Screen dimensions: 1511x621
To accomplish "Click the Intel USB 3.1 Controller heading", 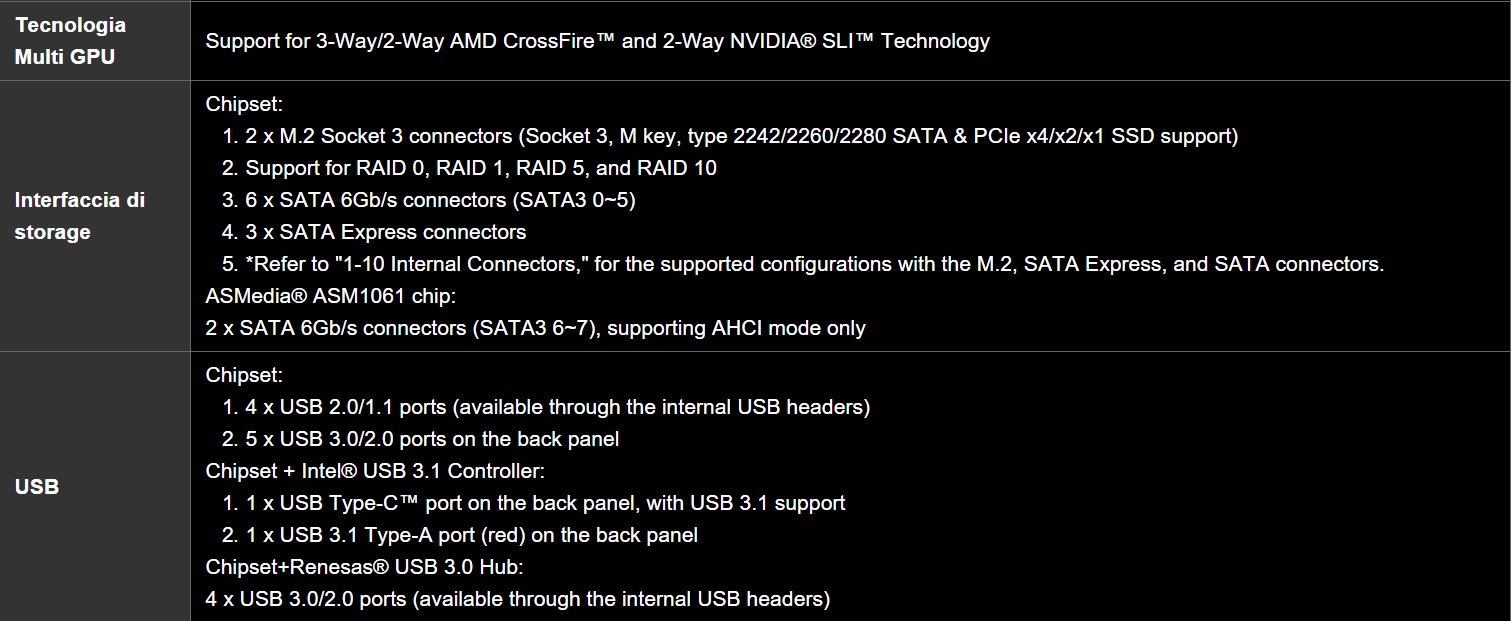I will [x=375, y=471].
